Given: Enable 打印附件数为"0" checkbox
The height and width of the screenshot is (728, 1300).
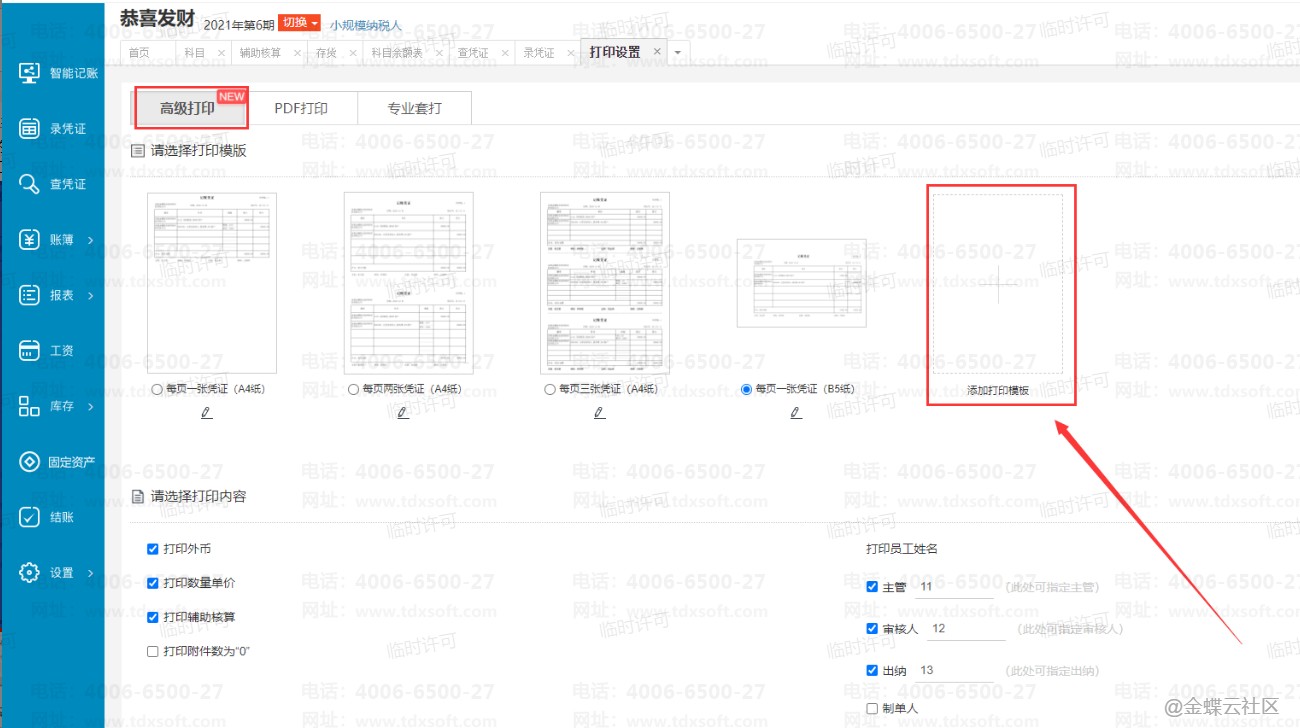Looking at the screenshot, I should 153,651.
